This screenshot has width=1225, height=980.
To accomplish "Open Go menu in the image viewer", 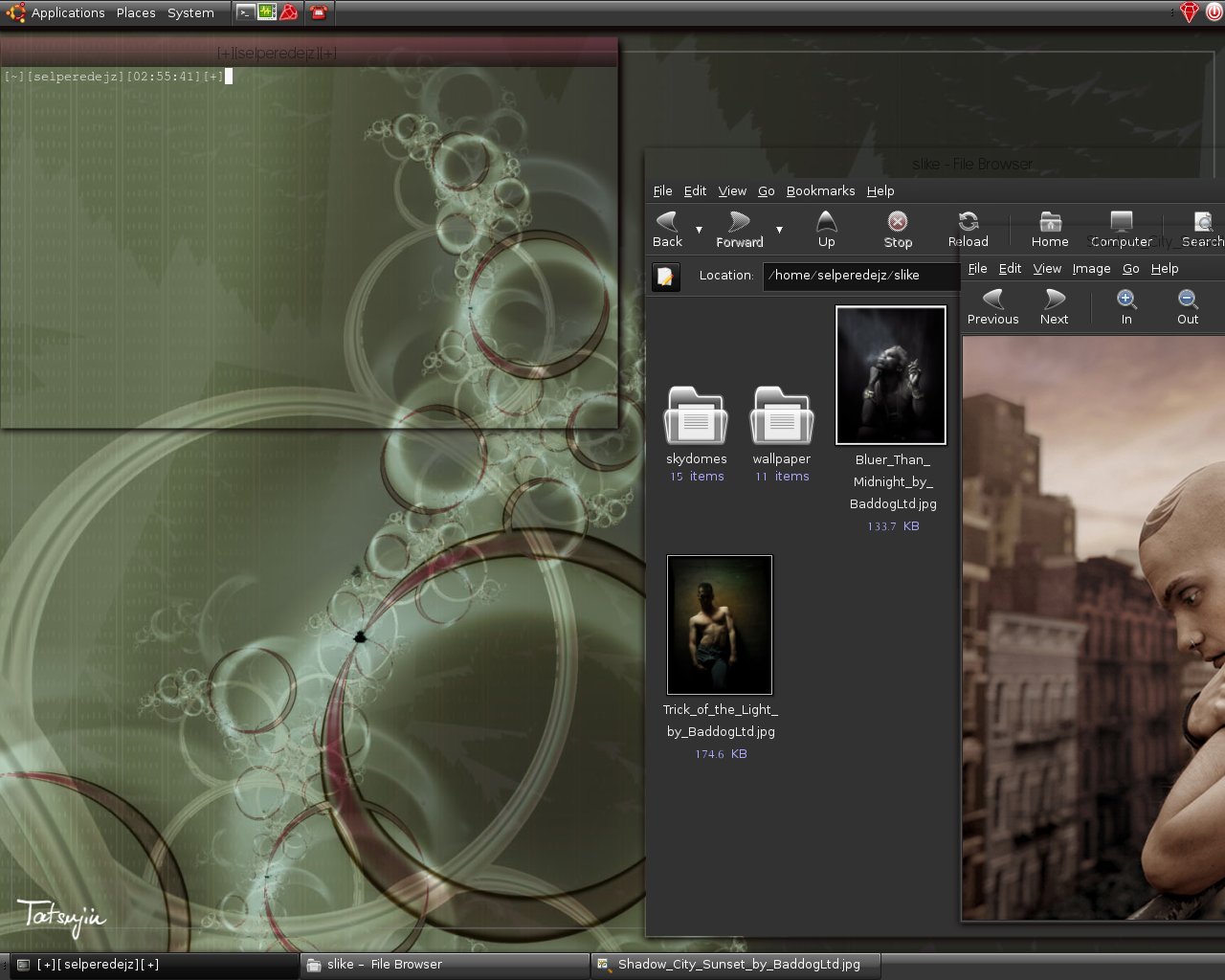I will pyautogui.click(x=1130, y=268).
